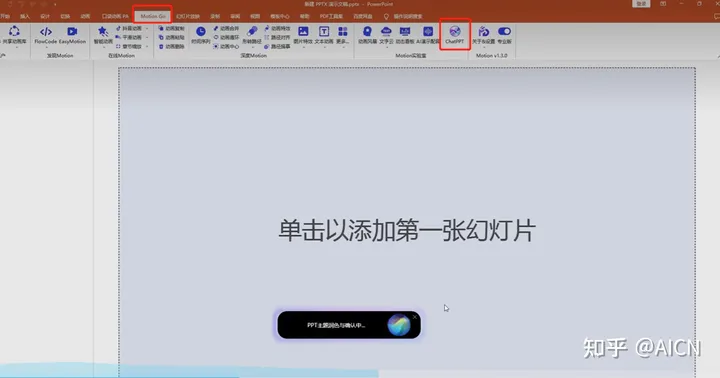
Task: Switch to the 插入 ribbon tab
Action: [25, 16]
